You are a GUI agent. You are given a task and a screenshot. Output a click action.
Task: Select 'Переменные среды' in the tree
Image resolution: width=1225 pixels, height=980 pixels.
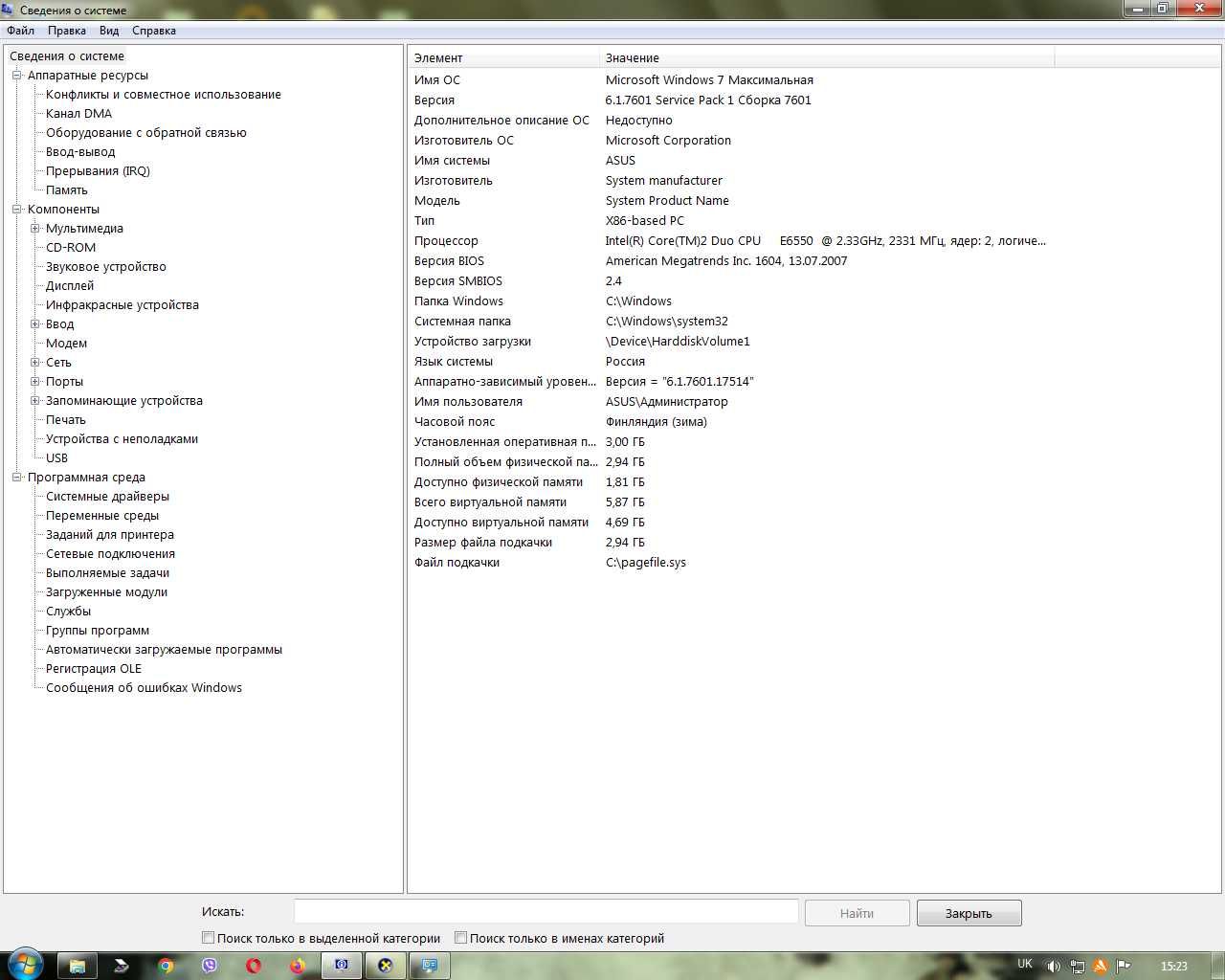click(x=102, y=516)
